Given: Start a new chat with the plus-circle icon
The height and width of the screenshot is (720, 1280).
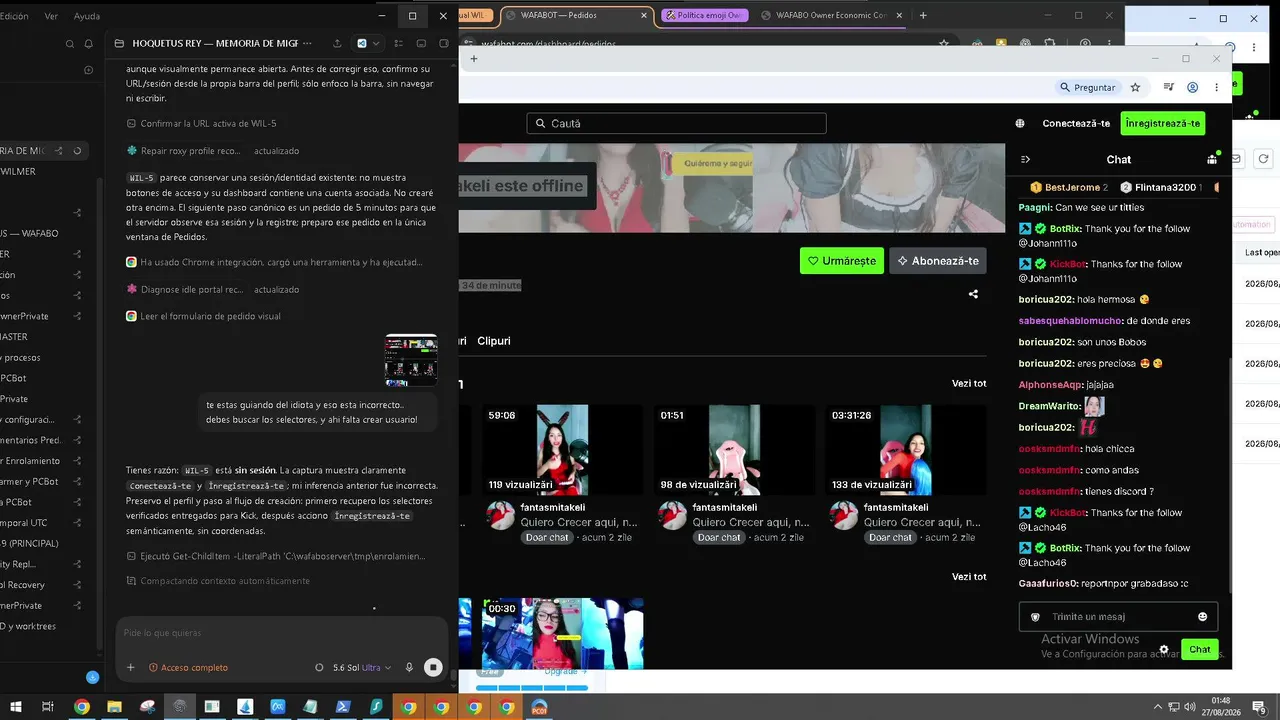Looking at the screenshot, I should [89, 70].
